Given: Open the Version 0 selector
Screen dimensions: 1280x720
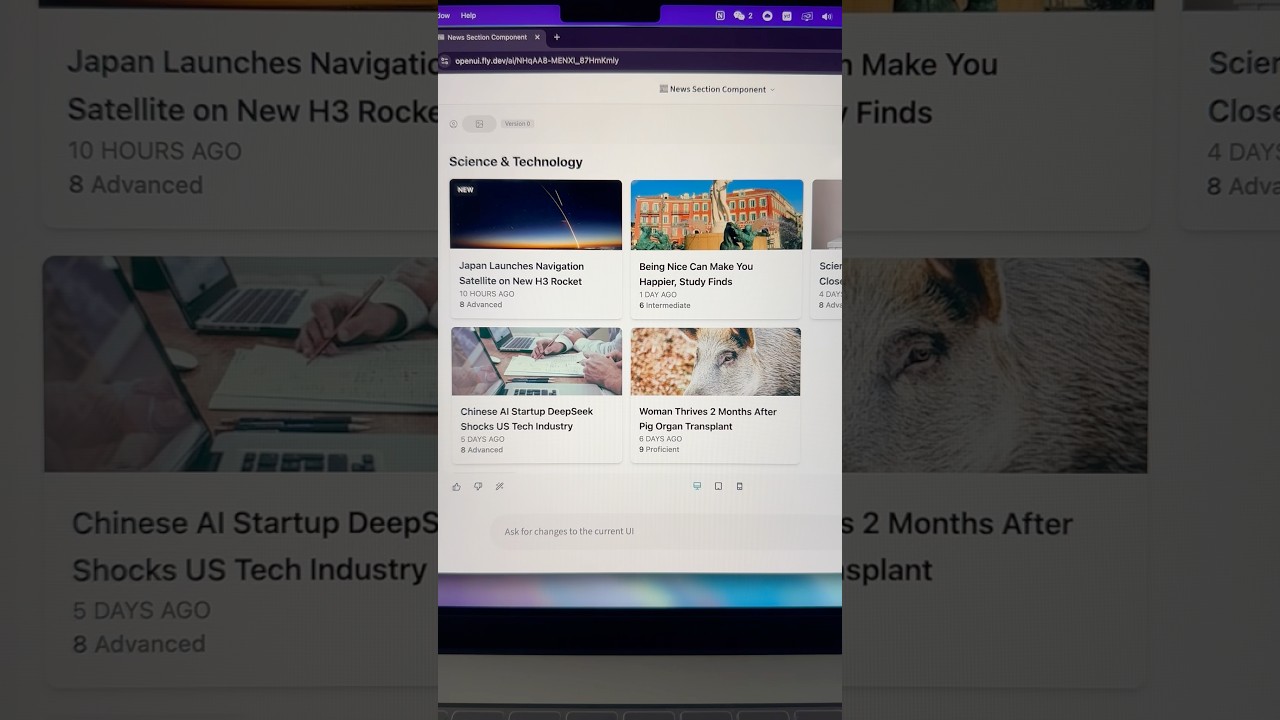Looking at the screenshot, I should [x=517, y=124].
